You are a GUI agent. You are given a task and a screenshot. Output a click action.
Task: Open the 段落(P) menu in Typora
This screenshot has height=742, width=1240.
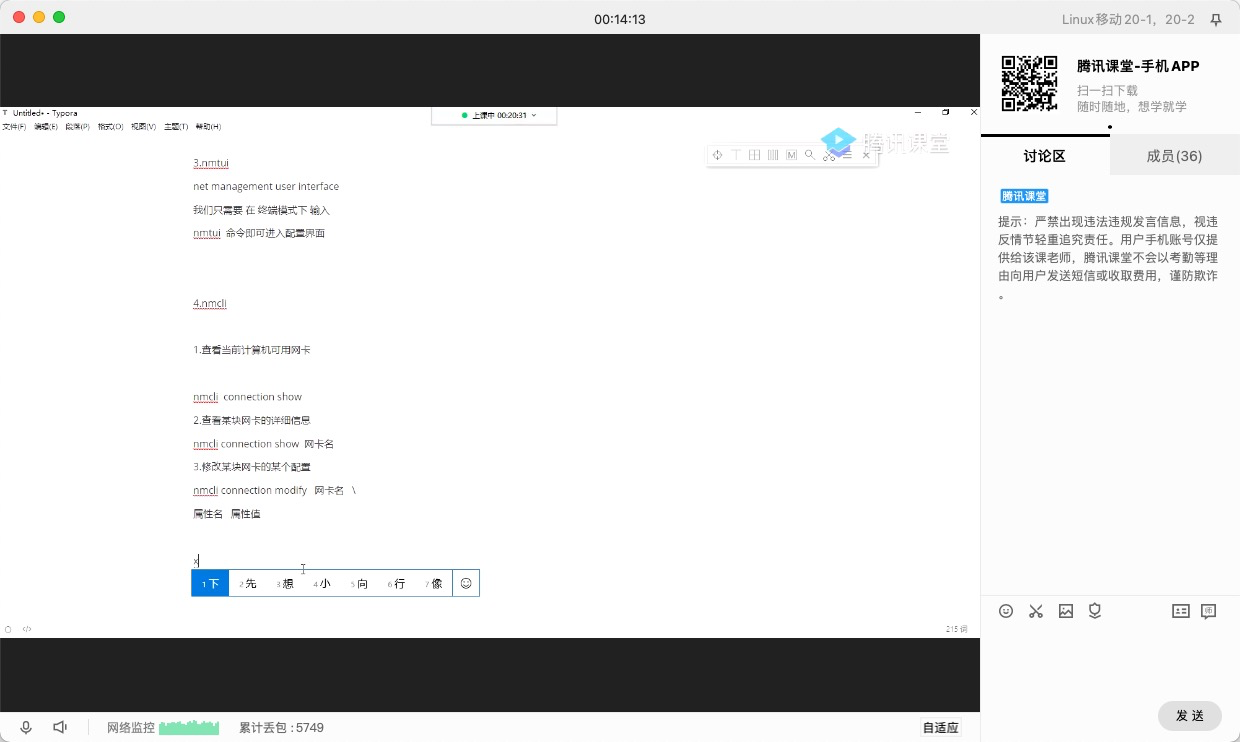click(x=77, y=127)
